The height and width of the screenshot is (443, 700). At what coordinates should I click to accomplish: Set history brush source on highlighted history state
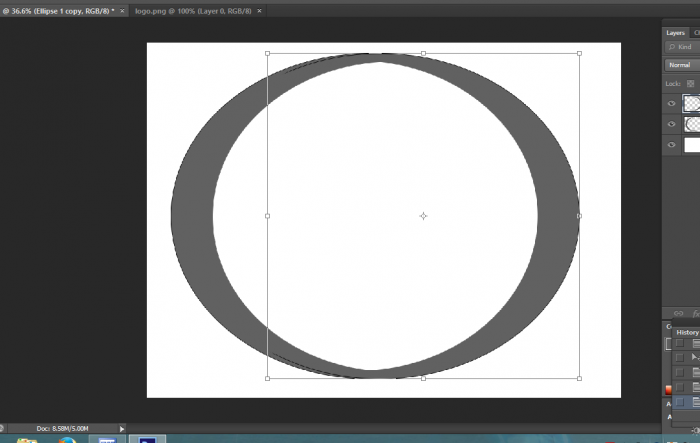pyautogui.click(x=679, y=402)
